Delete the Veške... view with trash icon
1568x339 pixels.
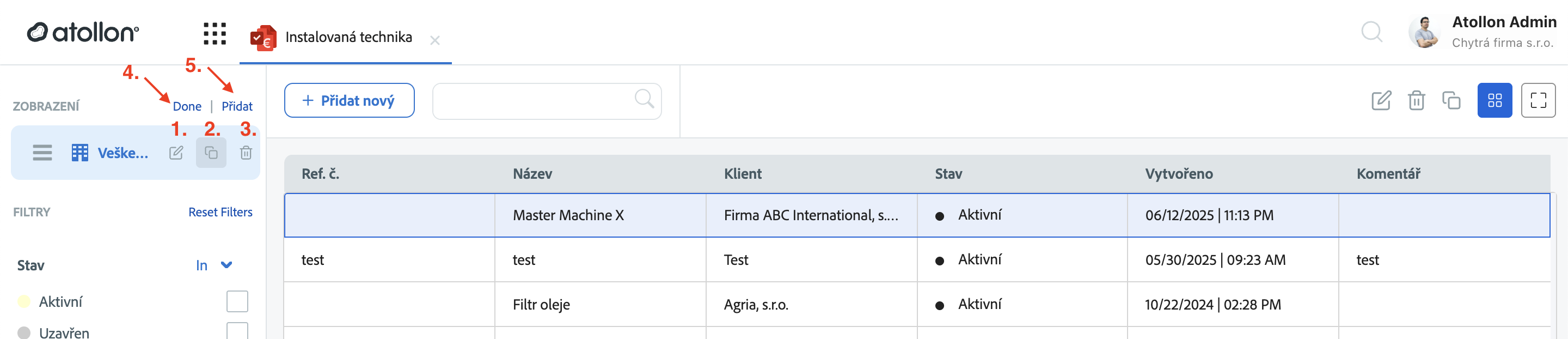point(246,153)
